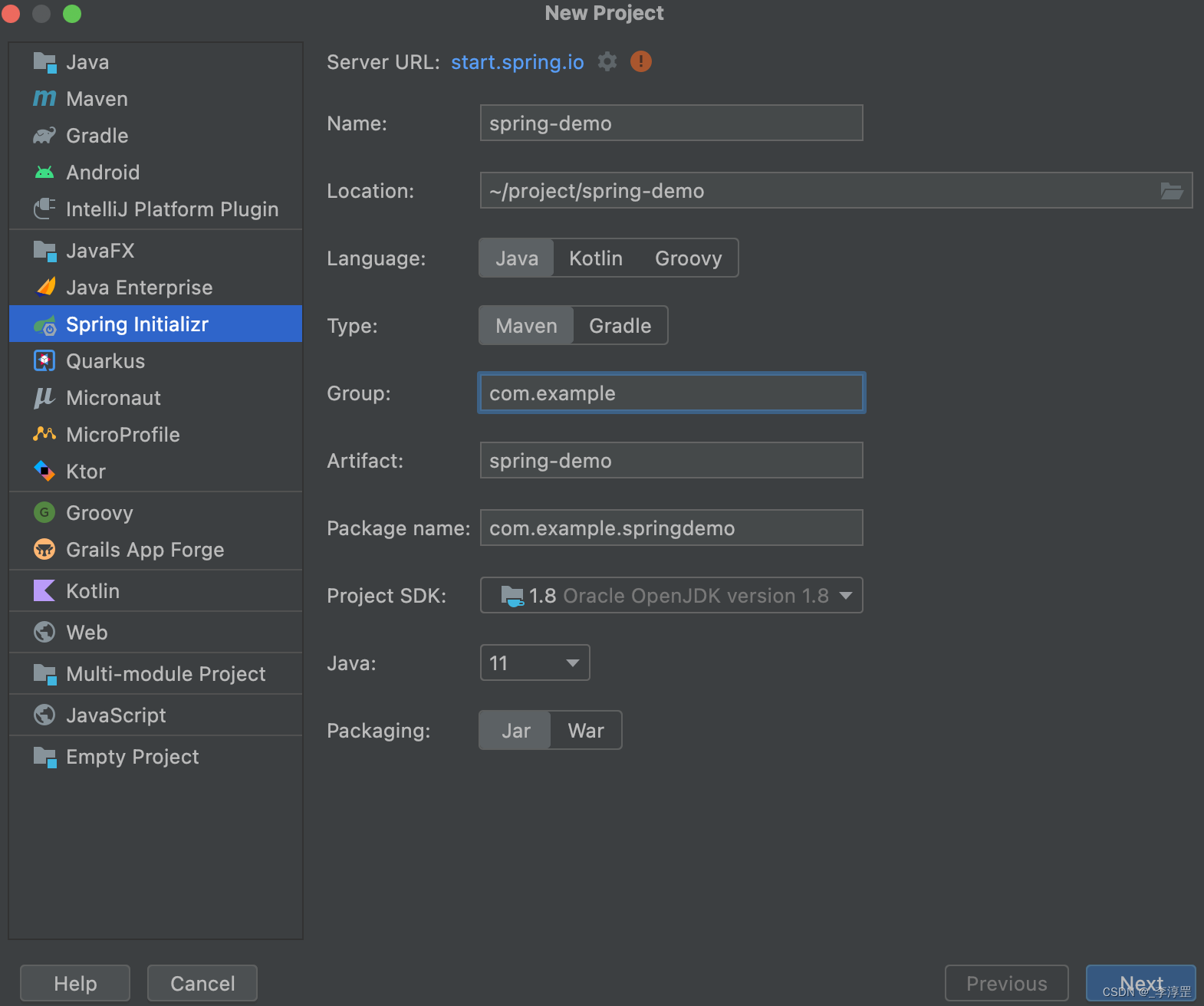This screenshot has height=1006, width=1204.
Task: Open server URL settings gear
Action: coord(607,61)
